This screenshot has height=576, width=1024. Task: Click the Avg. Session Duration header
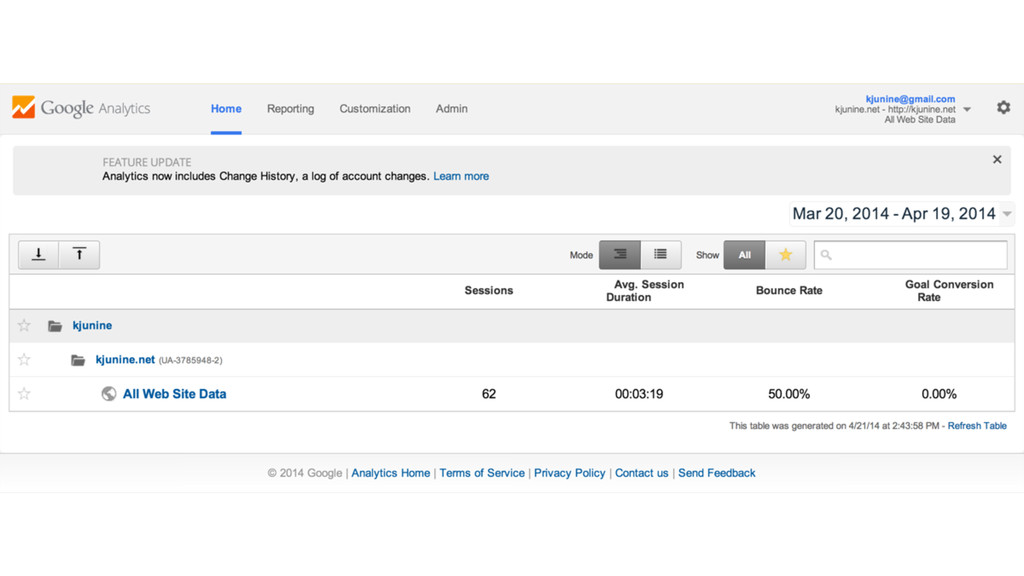pos(645,291)
